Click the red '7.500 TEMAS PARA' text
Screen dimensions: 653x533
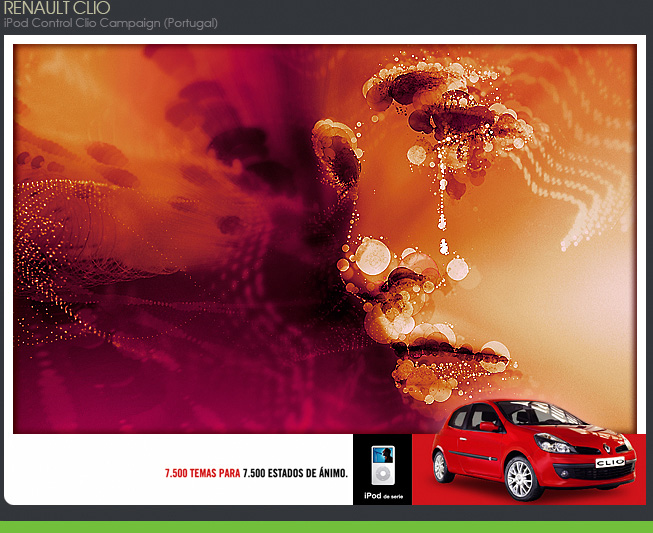pos(202,473)
